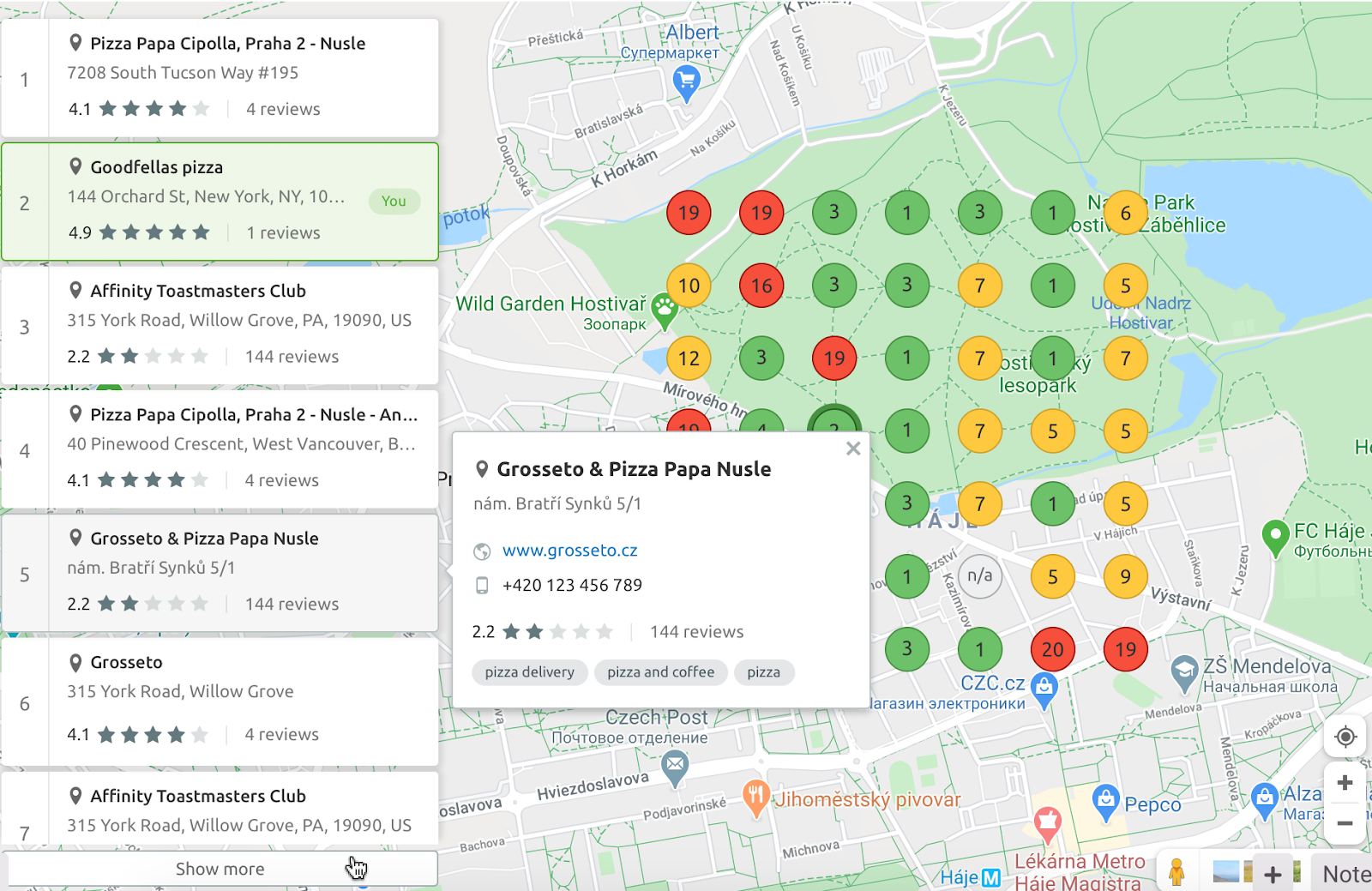Click the CZC.cz electronics store marker
The image size is (1372, 891).
1044,687
